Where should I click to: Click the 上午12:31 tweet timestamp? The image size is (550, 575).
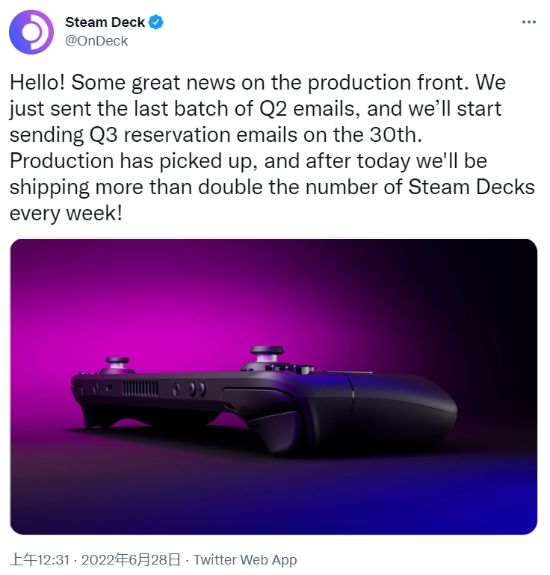(40, 560)
